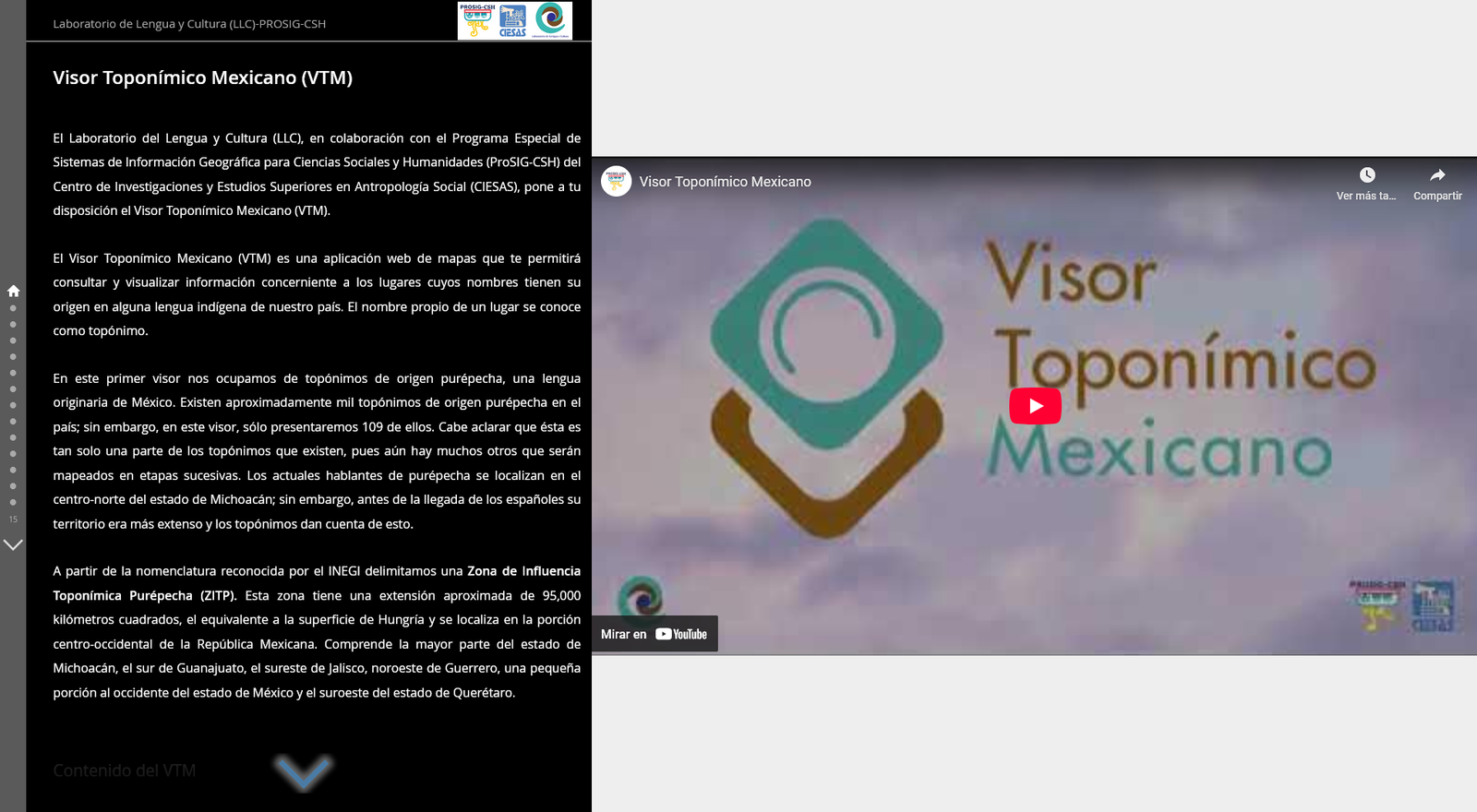Image resolution: width=1477 pixels, height=812 pixels.
Task: Click the spiral Laboratorio de Lengua logo
Action: [551, 20]
